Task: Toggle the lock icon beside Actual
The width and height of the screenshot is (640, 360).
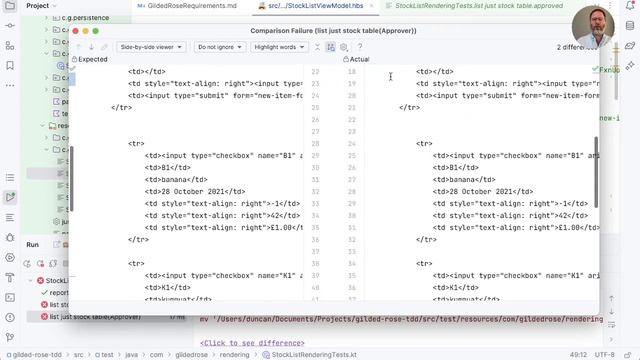Action: pyautogui.click(x=346, y=60)
